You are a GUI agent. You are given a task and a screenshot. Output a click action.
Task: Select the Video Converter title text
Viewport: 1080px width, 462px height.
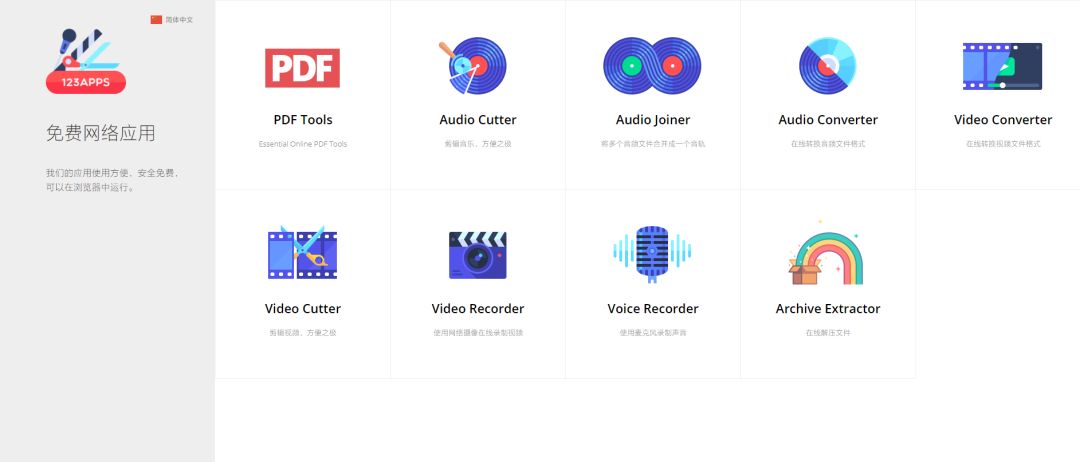click(x=1002, y=120)
